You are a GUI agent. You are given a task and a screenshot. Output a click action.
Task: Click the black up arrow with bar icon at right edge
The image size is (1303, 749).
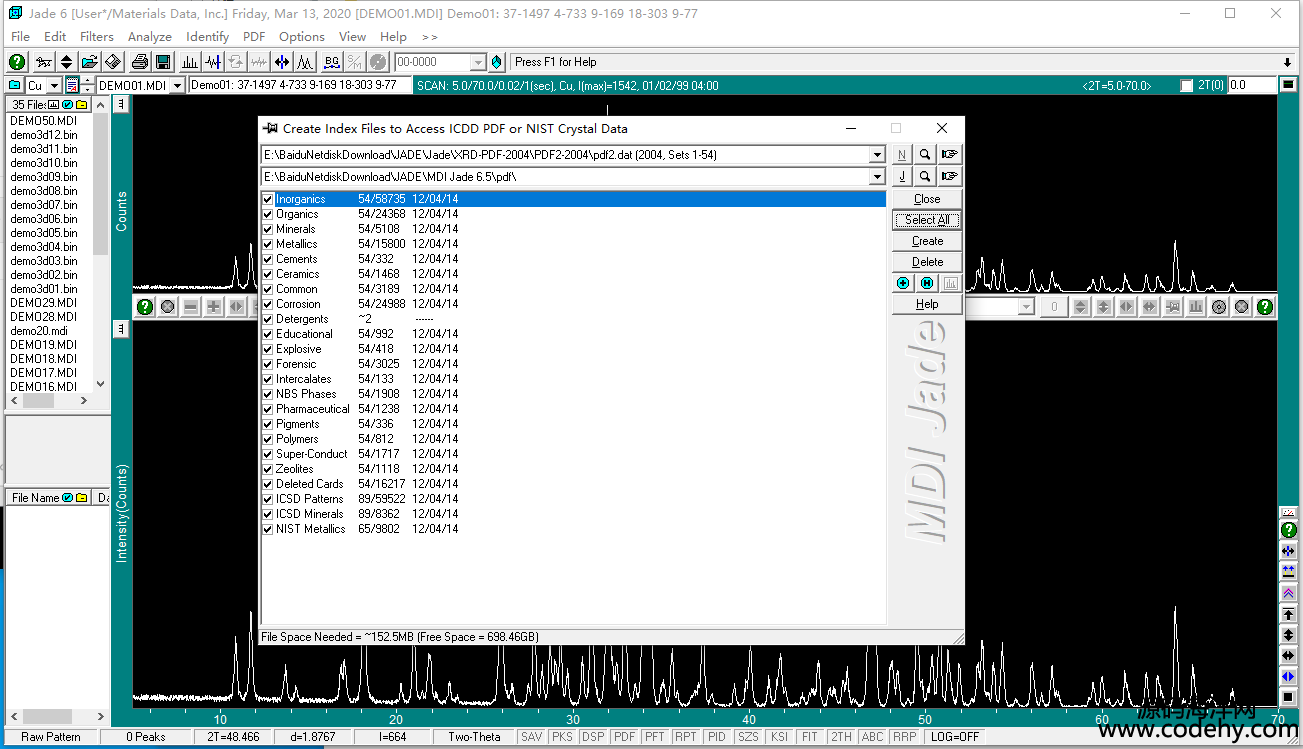click(1289, 614)
